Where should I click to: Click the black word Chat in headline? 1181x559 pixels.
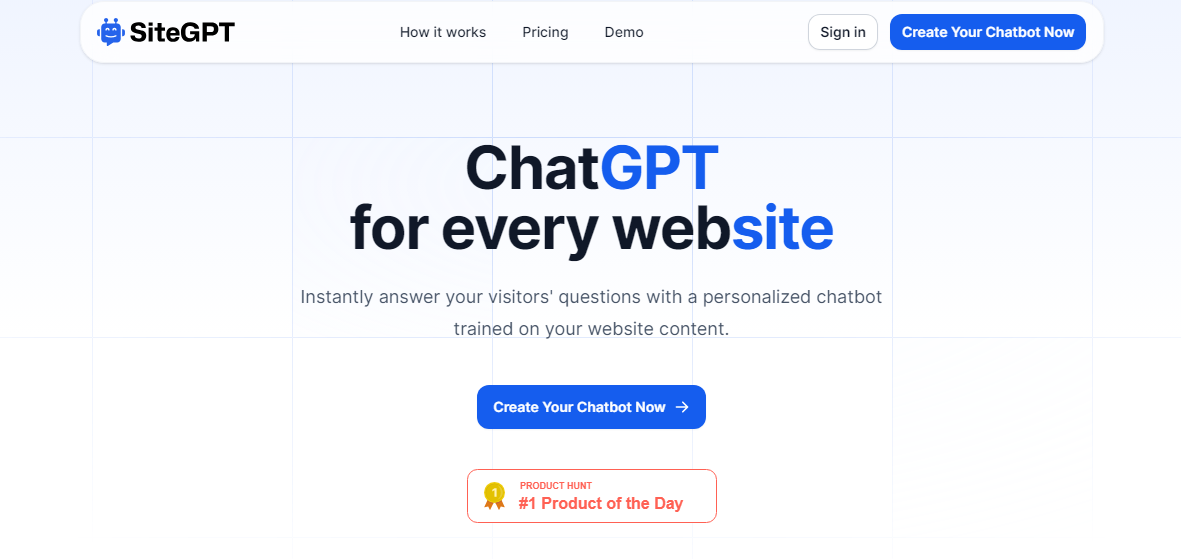coord(532,168)
